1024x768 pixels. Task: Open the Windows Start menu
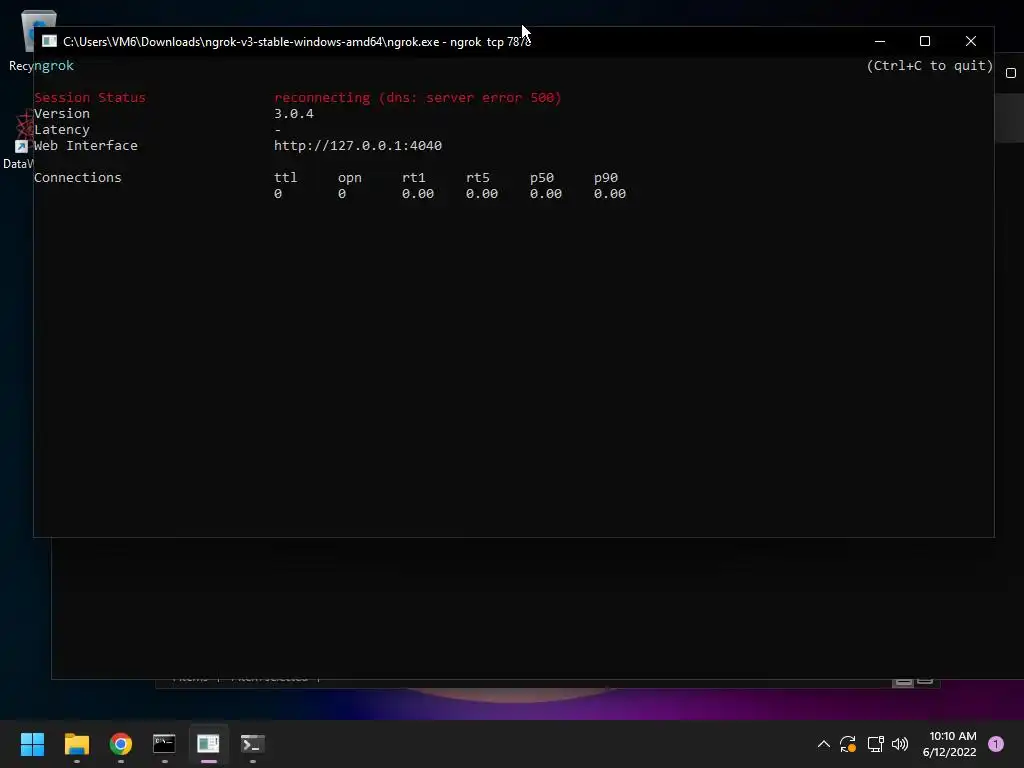click(x=32, y=744)
